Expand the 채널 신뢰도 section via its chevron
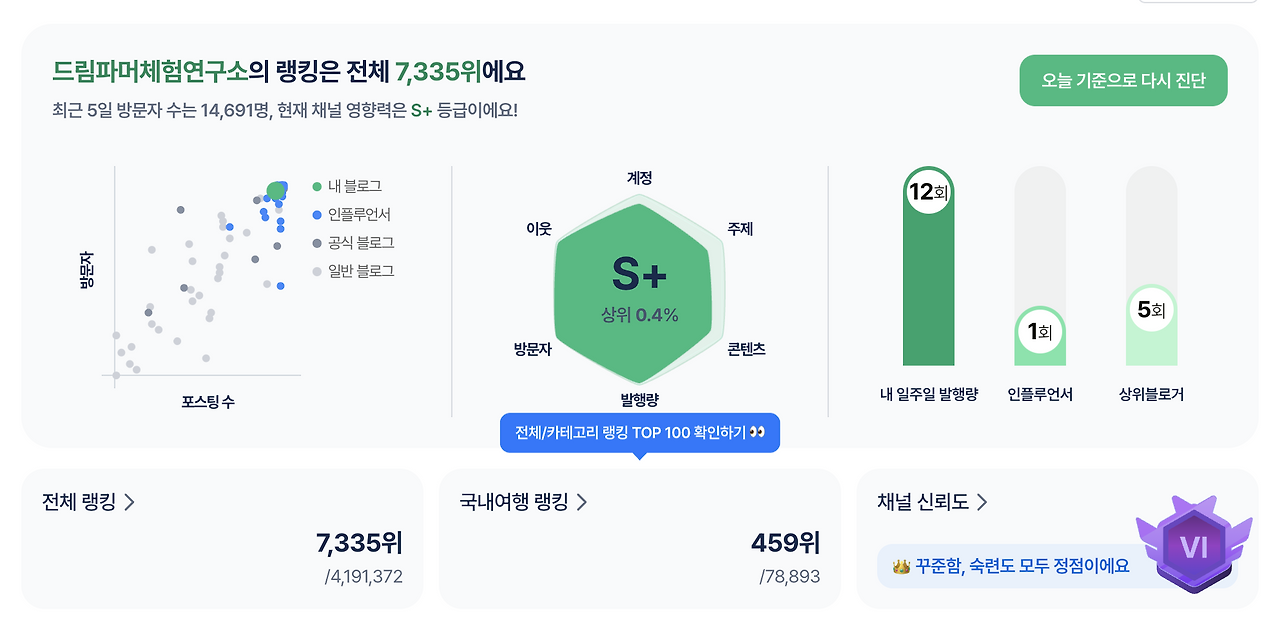 [984, 501]
